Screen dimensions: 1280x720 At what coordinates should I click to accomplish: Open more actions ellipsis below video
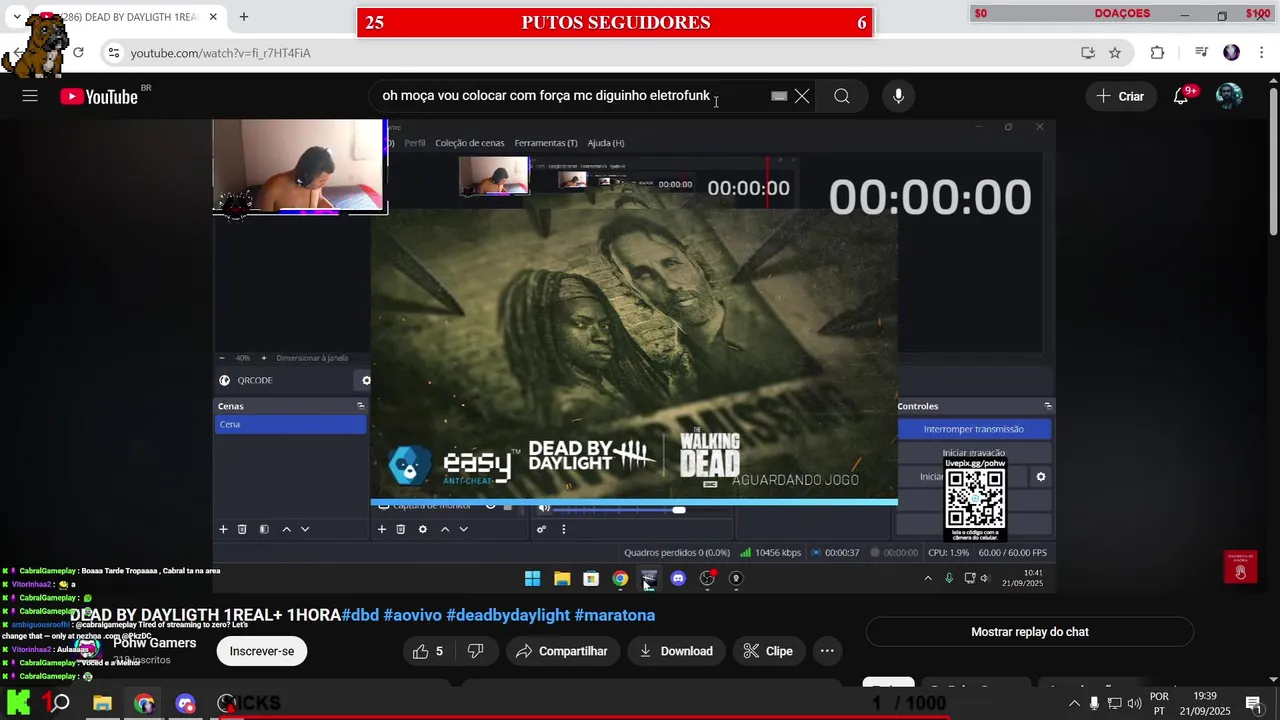click(x=827, y=651)
